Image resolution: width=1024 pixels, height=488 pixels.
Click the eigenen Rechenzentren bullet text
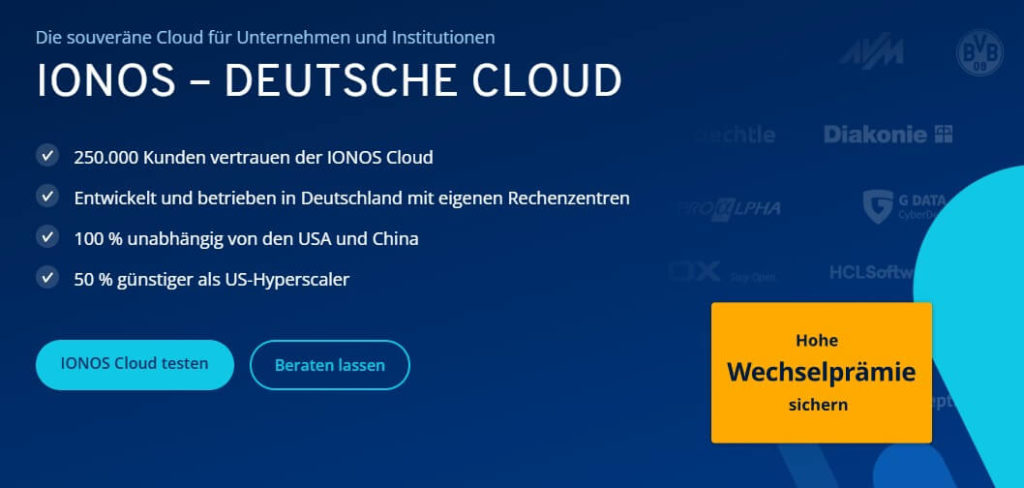[x=351, y=198]
